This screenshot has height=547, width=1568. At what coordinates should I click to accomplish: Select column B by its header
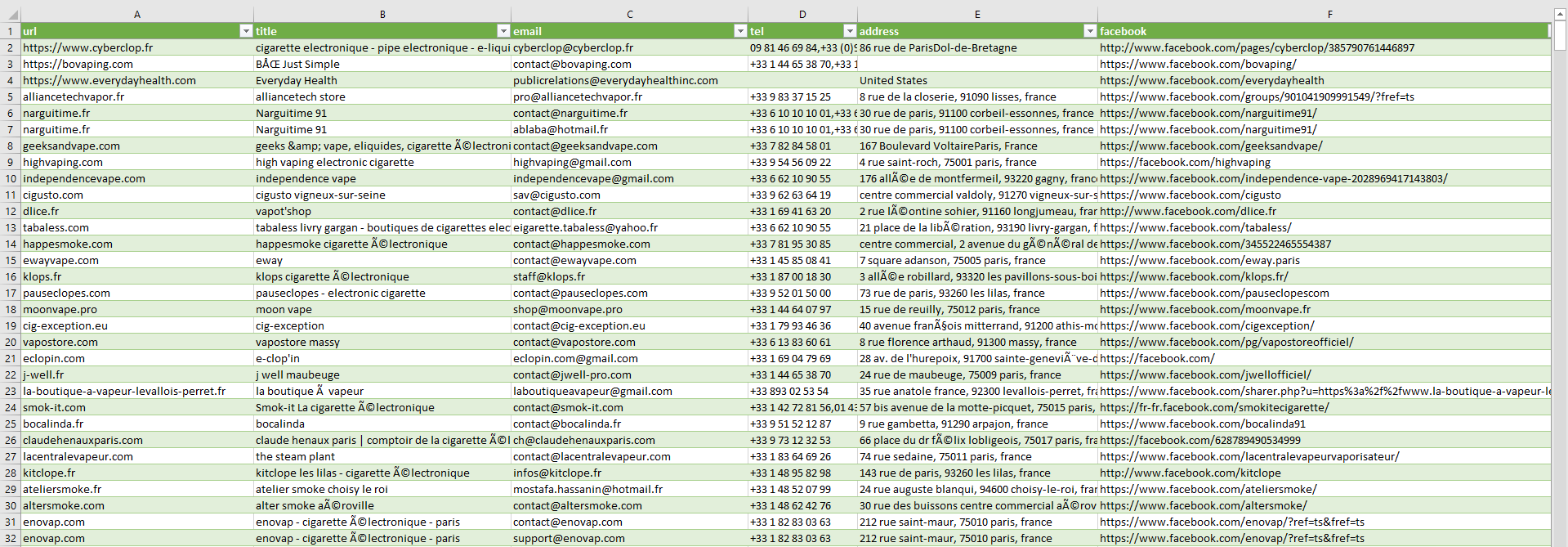pyautogui.click(x=382, y=14)
